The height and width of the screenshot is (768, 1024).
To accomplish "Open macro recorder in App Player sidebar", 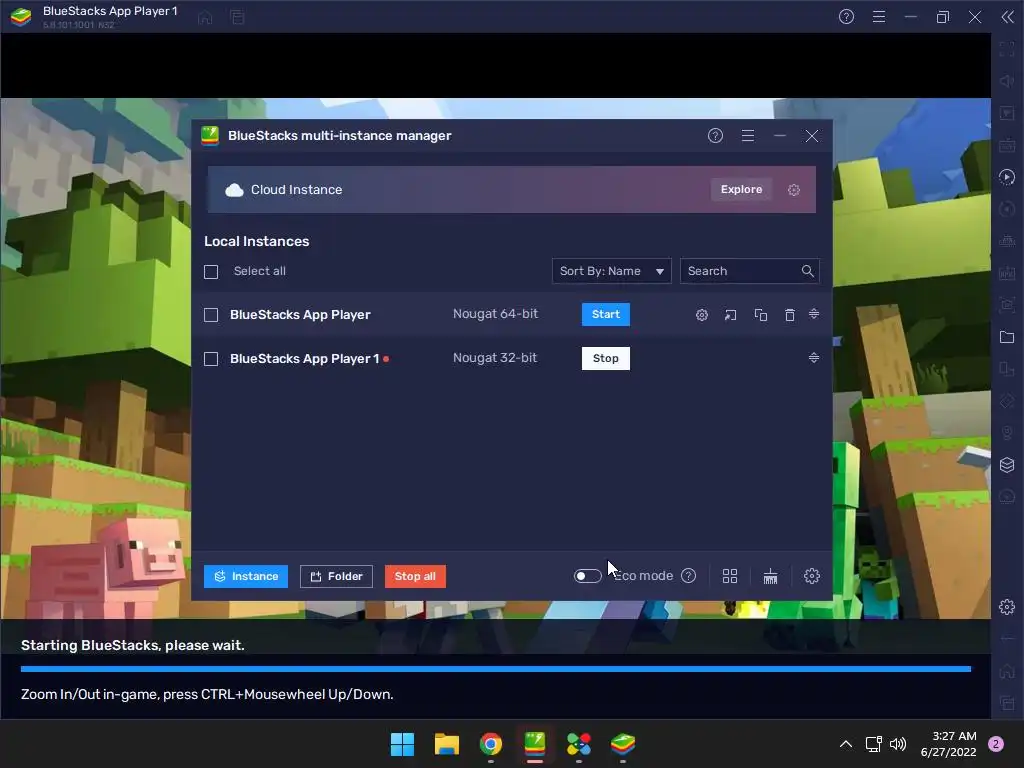I will pyautogui.click(x=1007, y=176).
